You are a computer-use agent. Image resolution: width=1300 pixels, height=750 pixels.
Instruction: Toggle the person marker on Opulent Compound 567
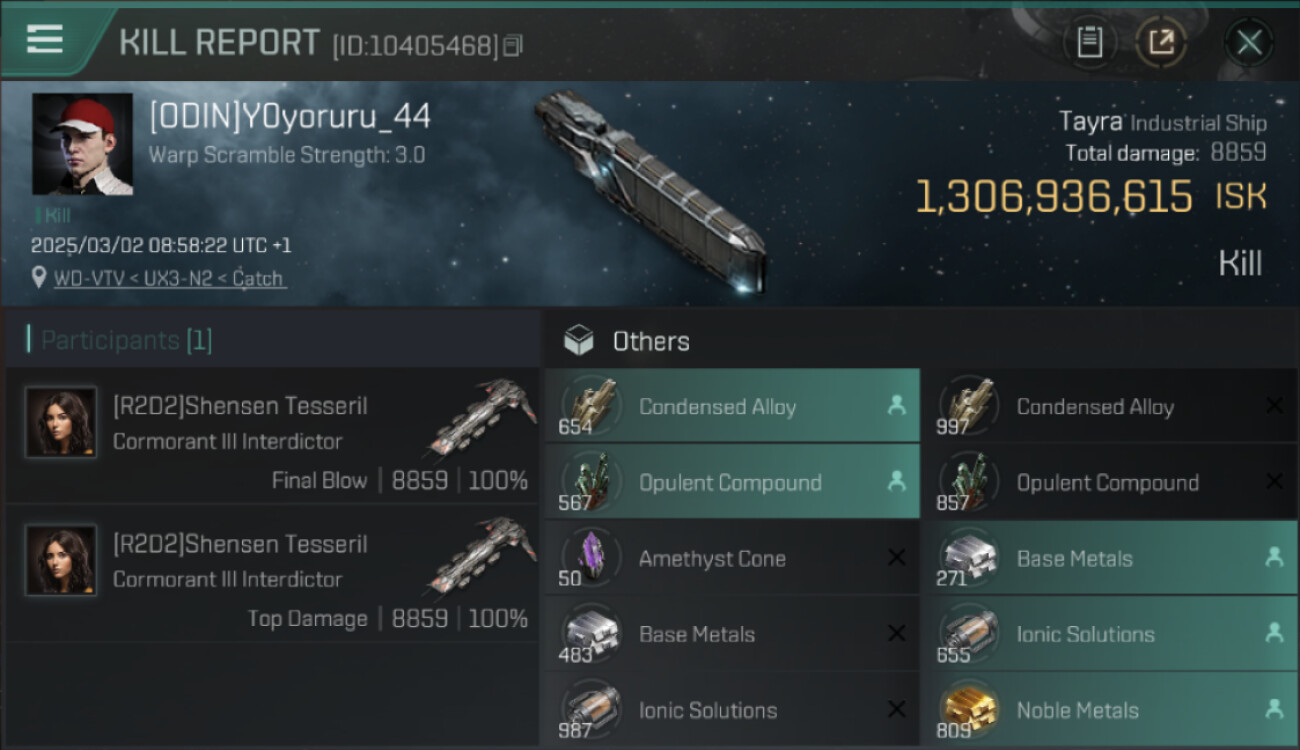tap(896, 482)
